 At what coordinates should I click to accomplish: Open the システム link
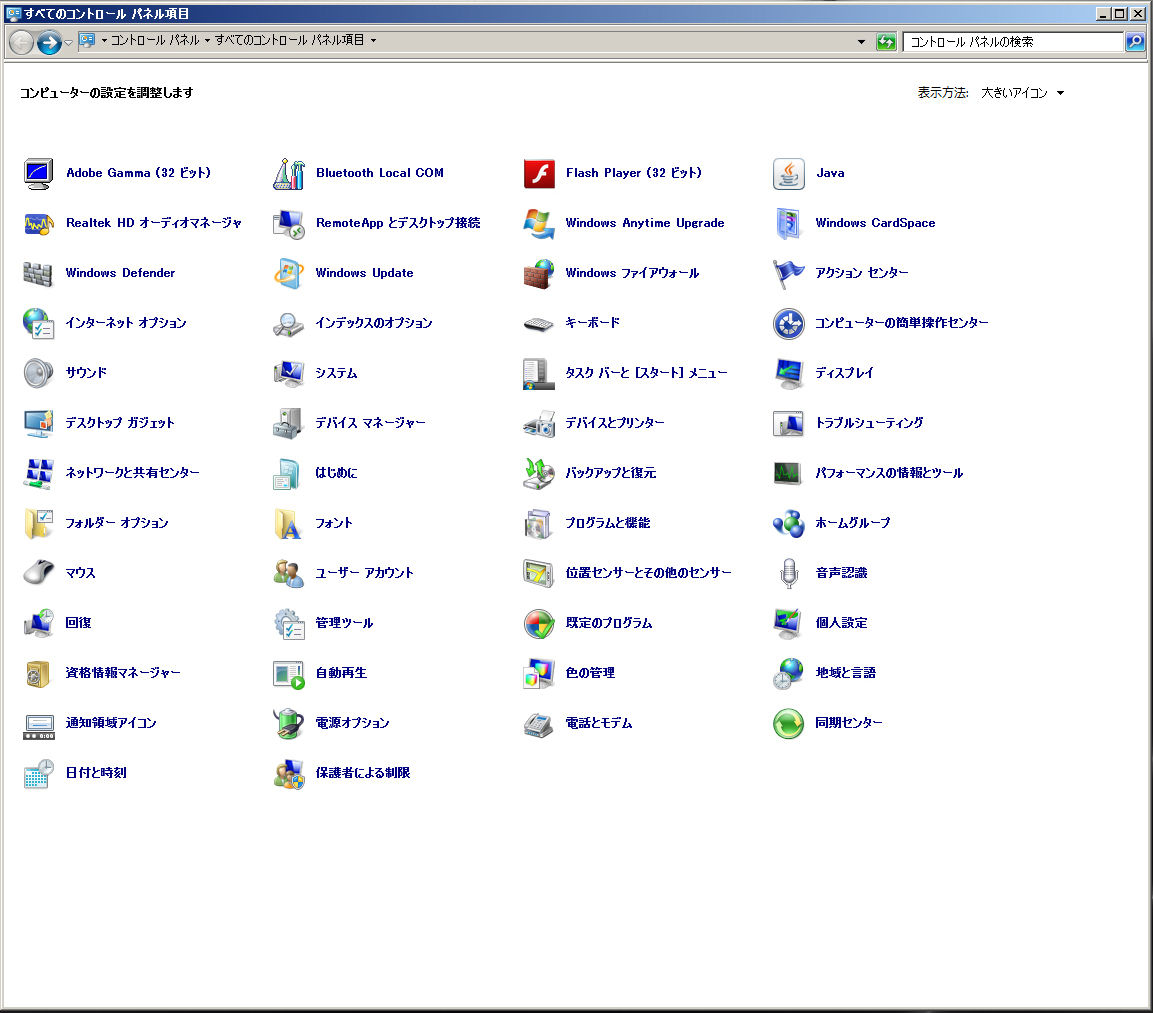click(336, 373)
